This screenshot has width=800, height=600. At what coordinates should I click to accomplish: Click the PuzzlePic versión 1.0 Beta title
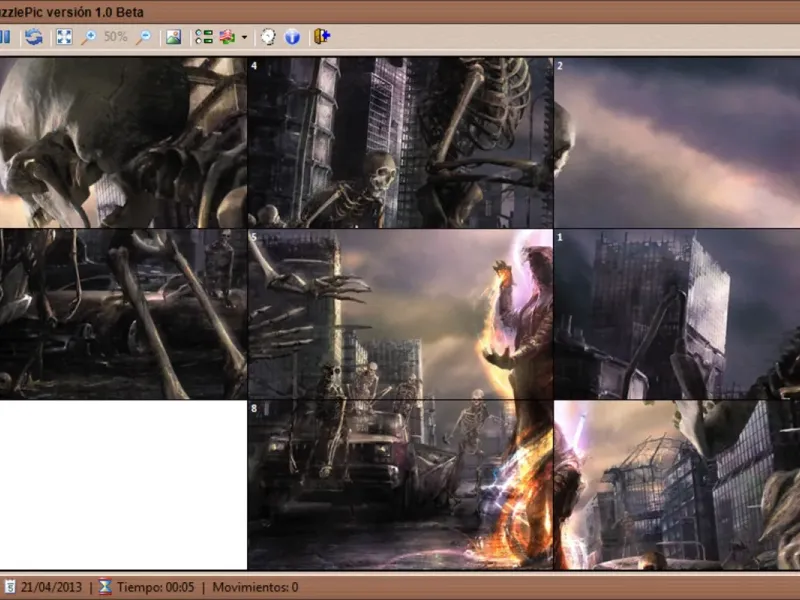[x=71, y=12]
